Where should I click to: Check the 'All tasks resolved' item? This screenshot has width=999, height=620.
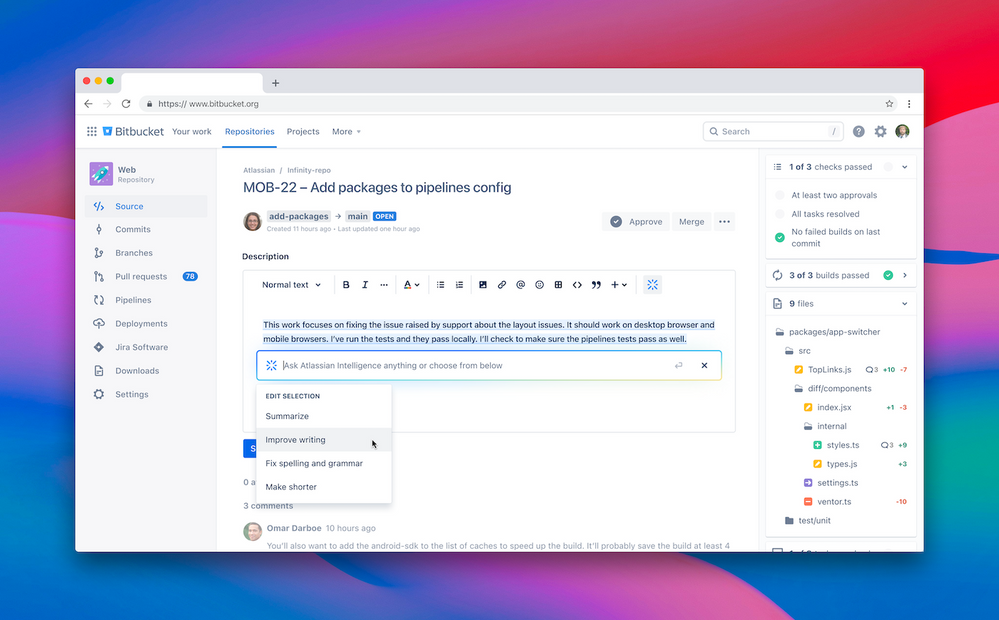coord(781,213)
